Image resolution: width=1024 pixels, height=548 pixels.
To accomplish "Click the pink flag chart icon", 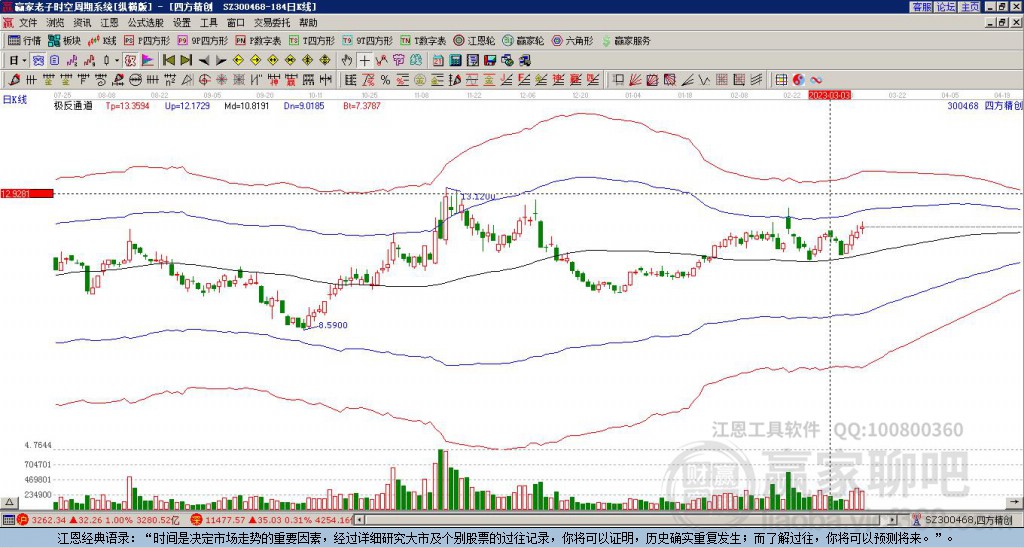I will pyautogui.click(x=148, y=60).
